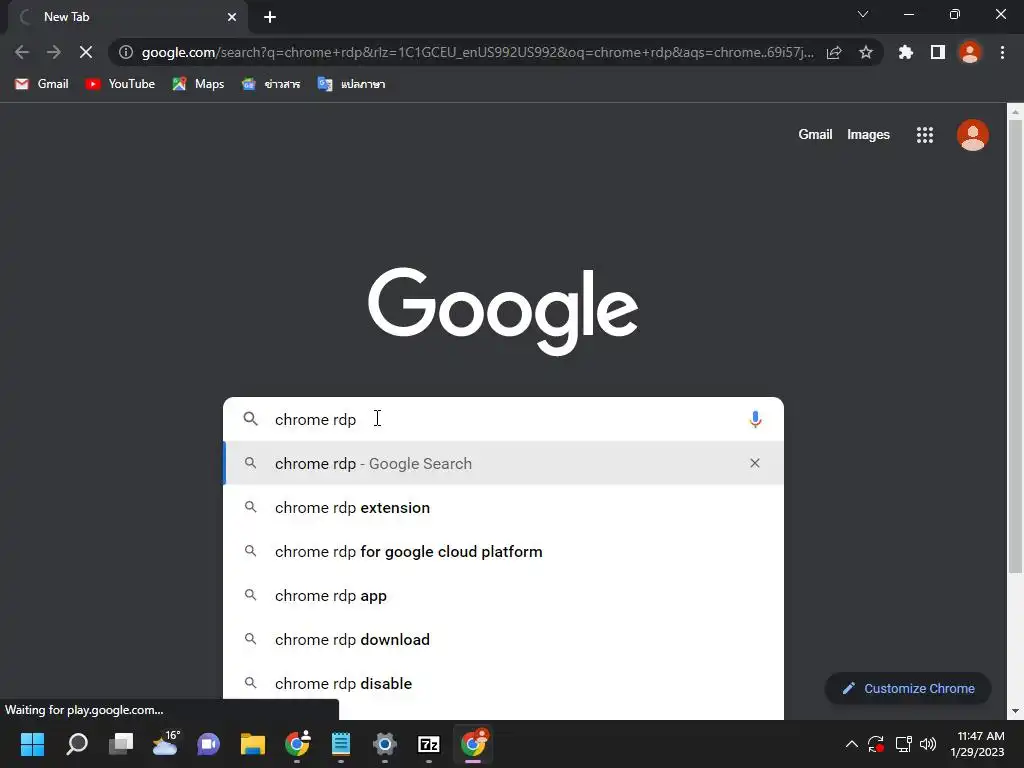Image resolution: width=1024 pixels, height=768 pixels.
Task: Go forward to next page
Action: (54, 52)
